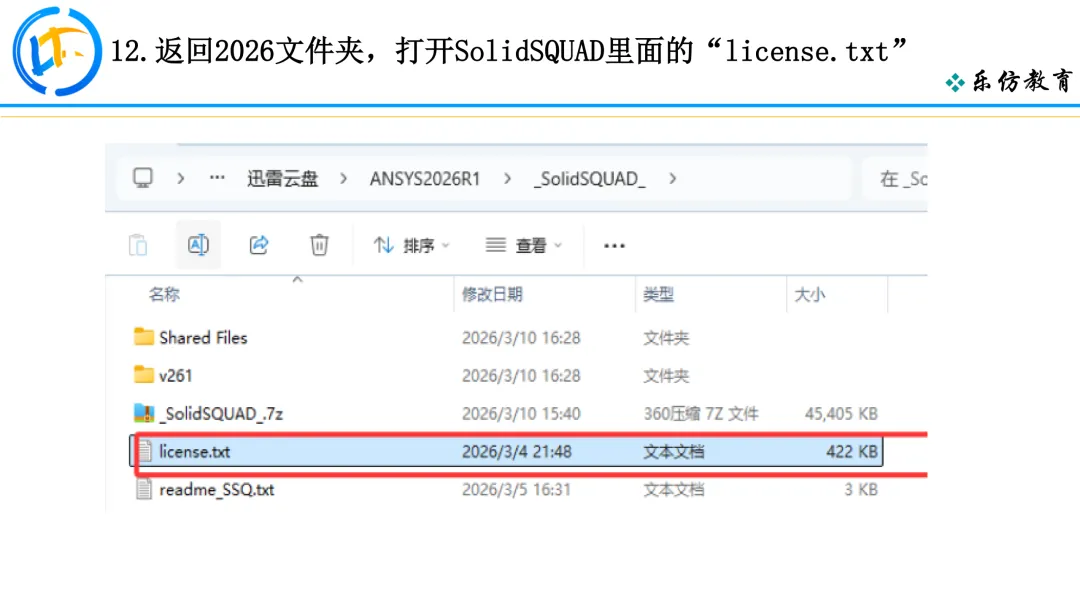Expand the chevron after the computer icon
Viewport: 1080px width, 608px height.
[180, 178]
